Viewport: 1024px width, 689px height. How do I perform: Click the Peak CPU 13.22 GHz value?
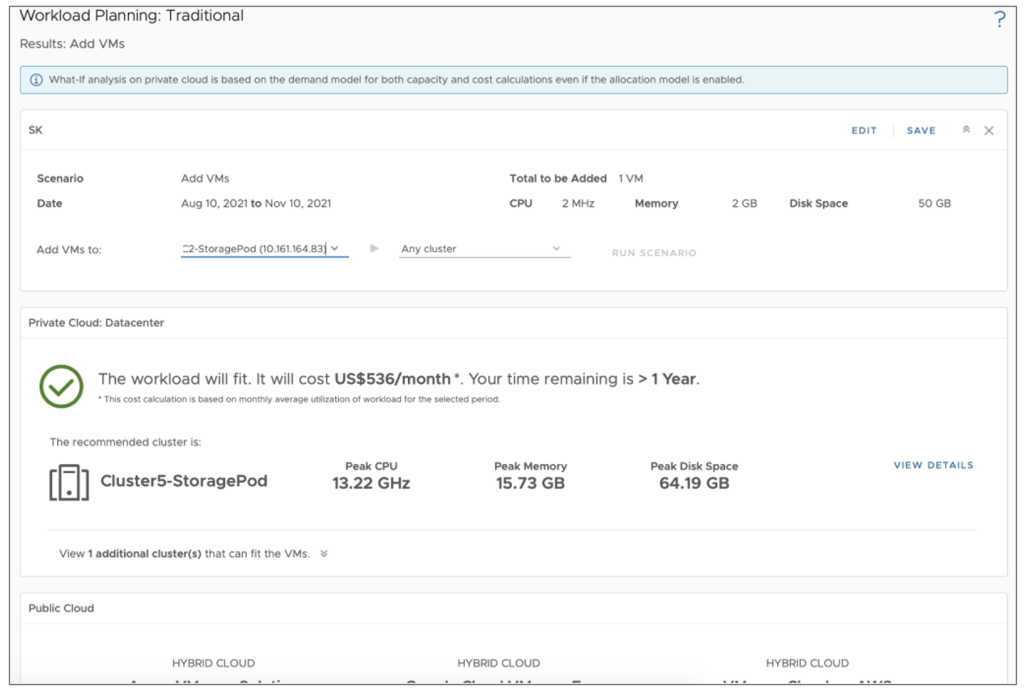tap(371, 484)
